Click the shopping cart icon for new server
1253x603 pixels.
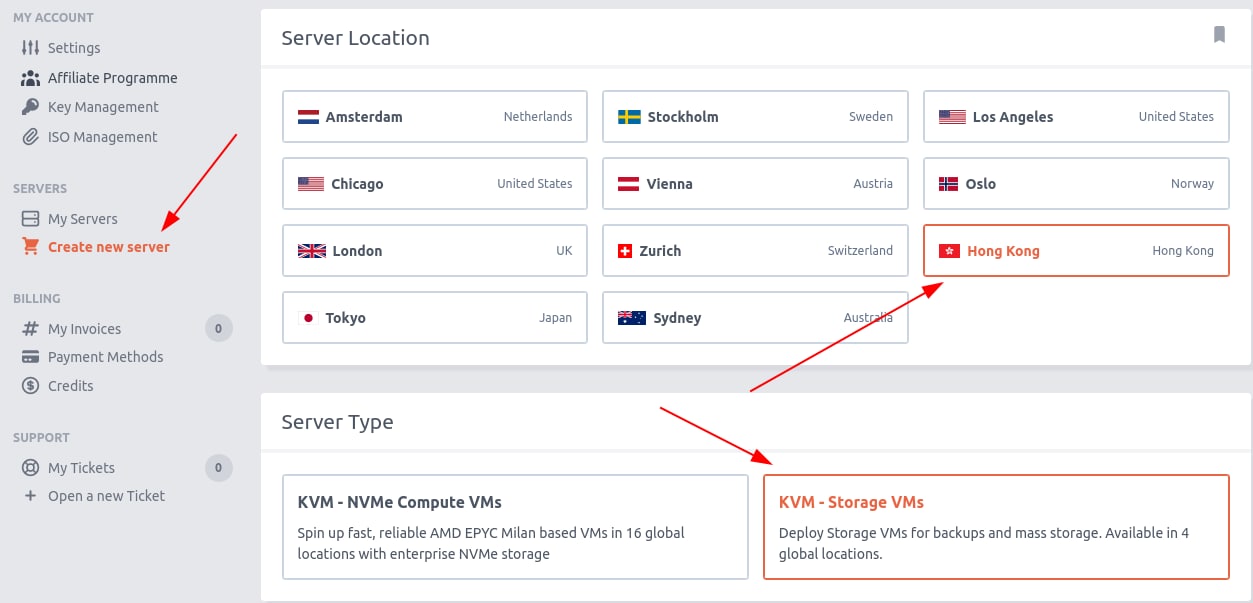(30, 247)
